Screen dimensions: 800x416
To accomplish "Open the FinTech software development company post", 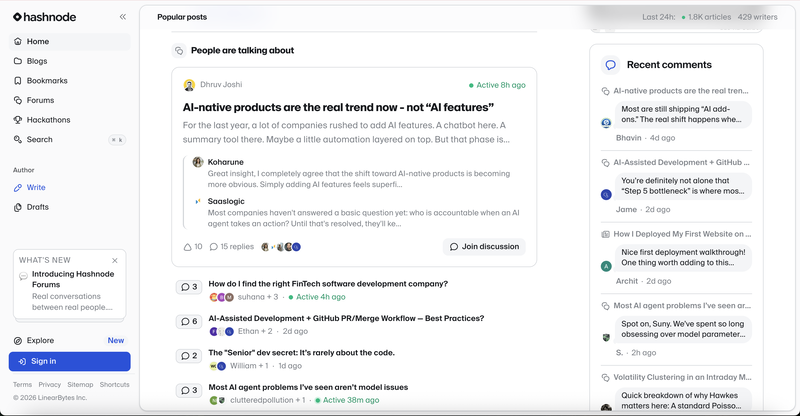I will coord(328,284).
